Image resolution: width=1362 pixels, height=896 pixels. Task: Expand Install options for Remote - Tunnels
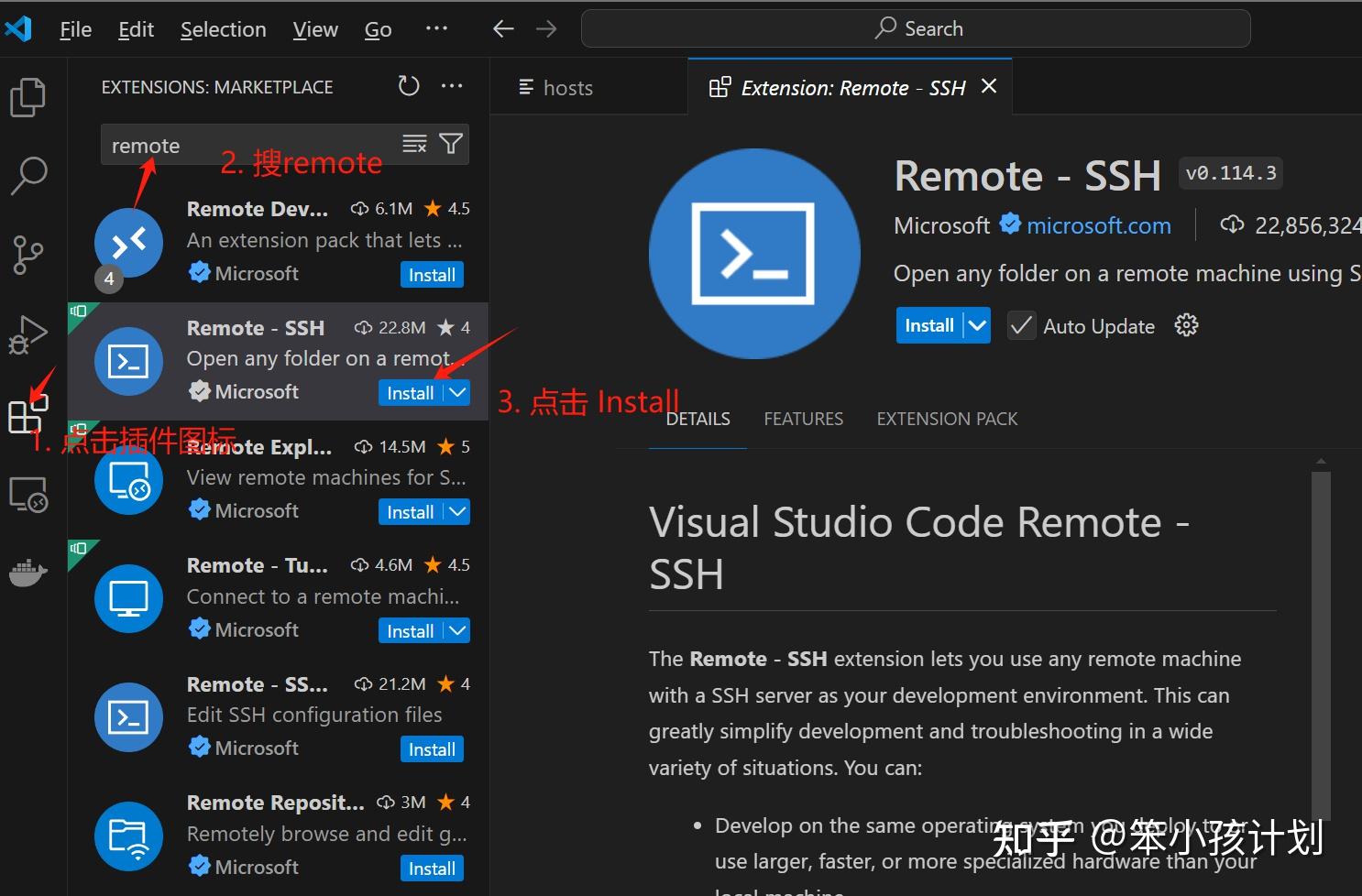457,630
